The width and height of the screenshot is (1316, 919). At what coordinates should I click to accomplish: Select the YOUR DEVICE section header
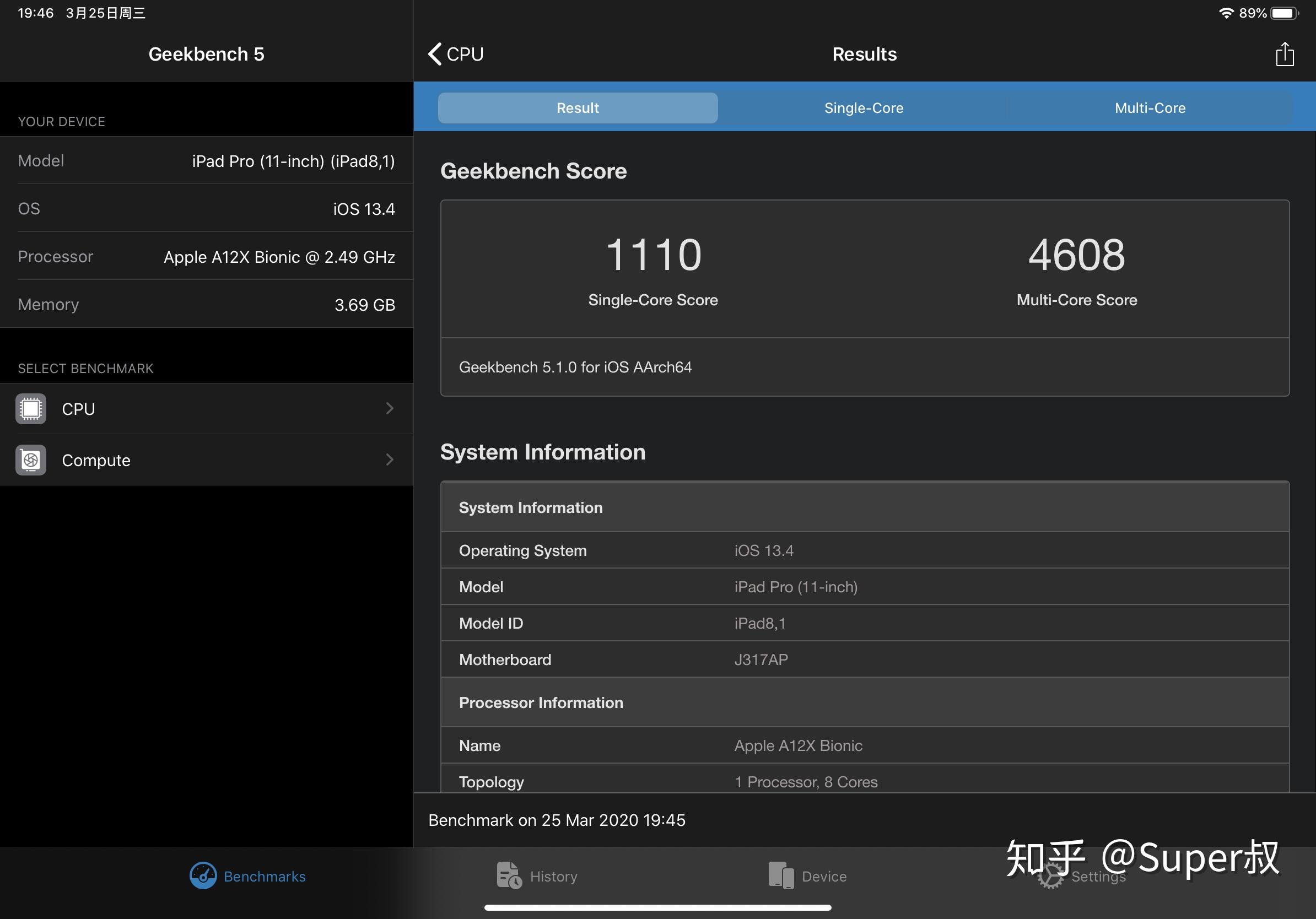tap(61, 121)
